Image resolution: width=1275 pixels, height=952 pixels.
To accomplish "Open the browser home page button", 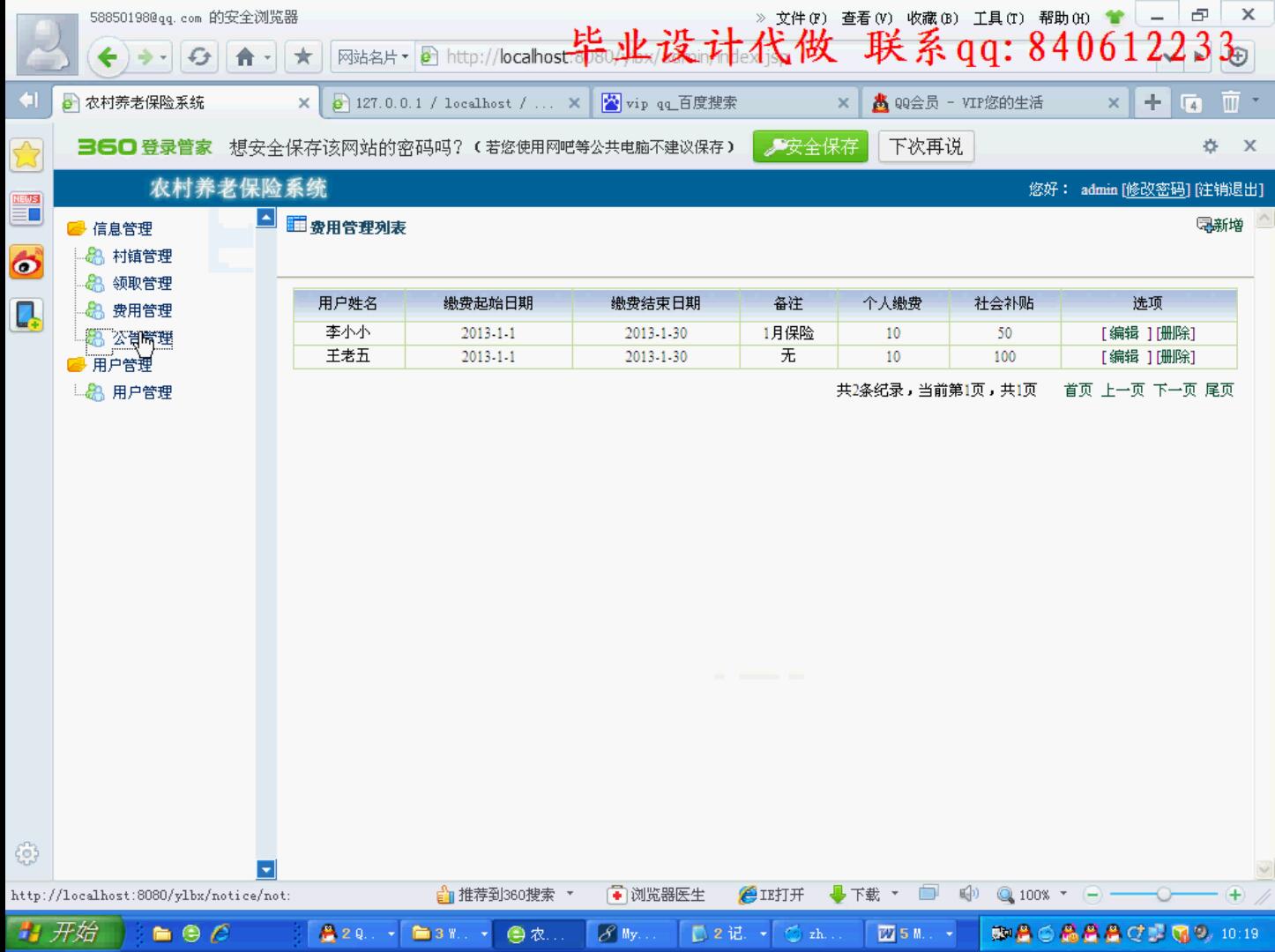I will tap(244, 57).
